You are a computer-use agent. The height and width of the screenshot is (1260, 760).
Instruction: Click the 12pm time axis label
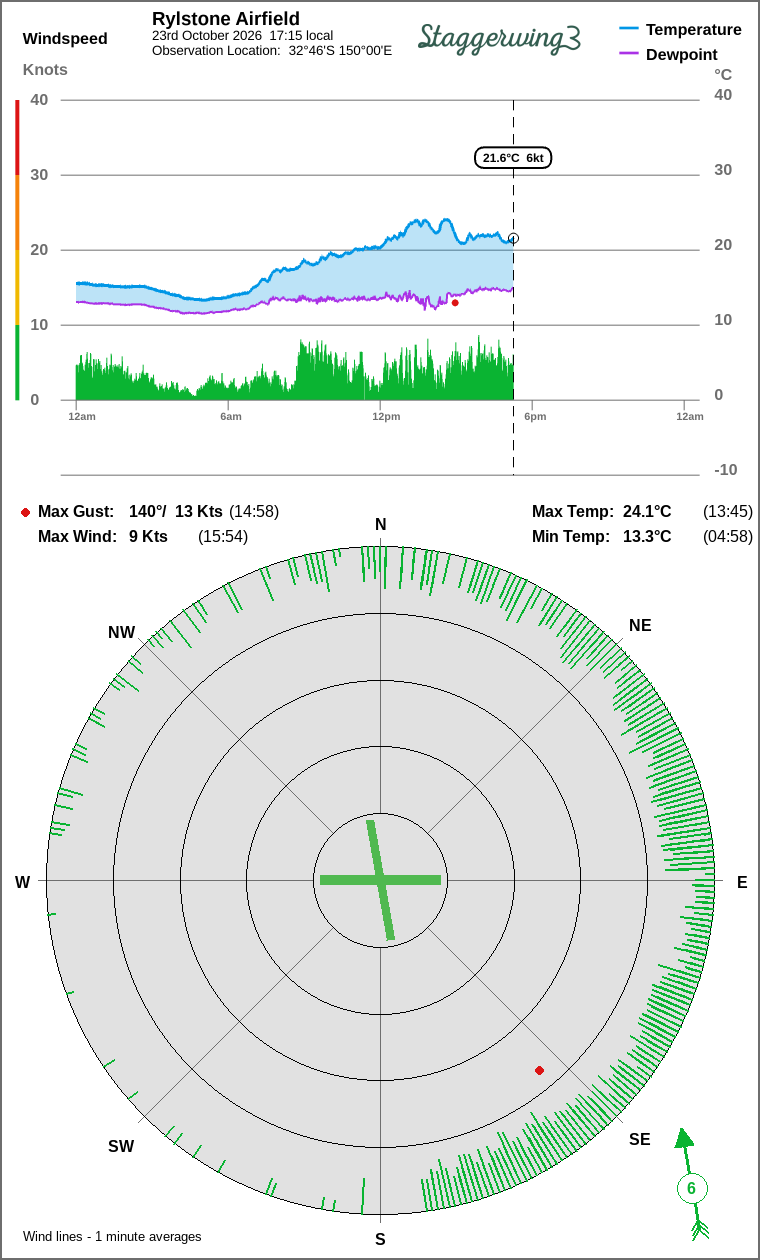(386, 416)
